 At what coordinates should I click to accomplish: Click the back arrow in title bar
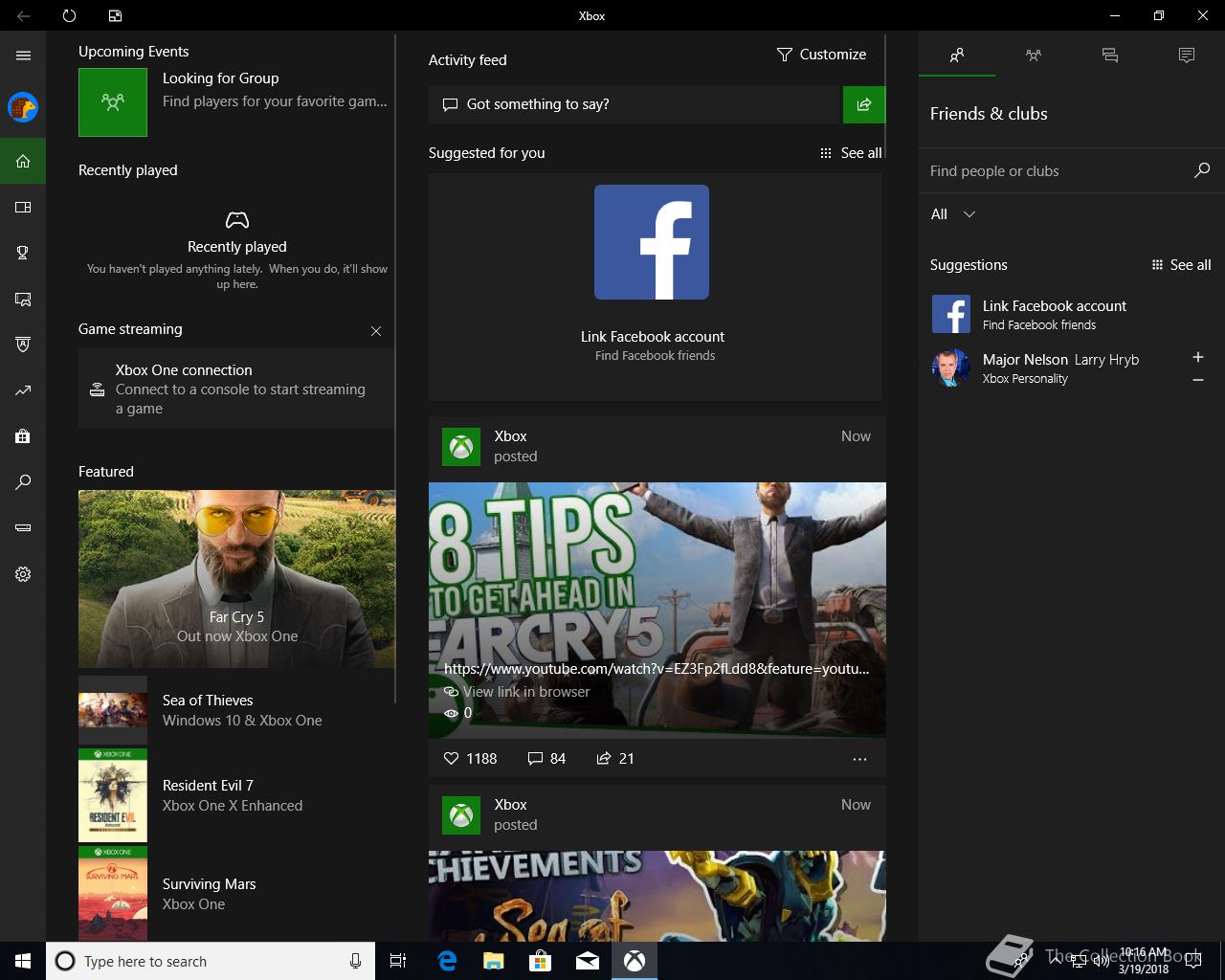(23, 15)
